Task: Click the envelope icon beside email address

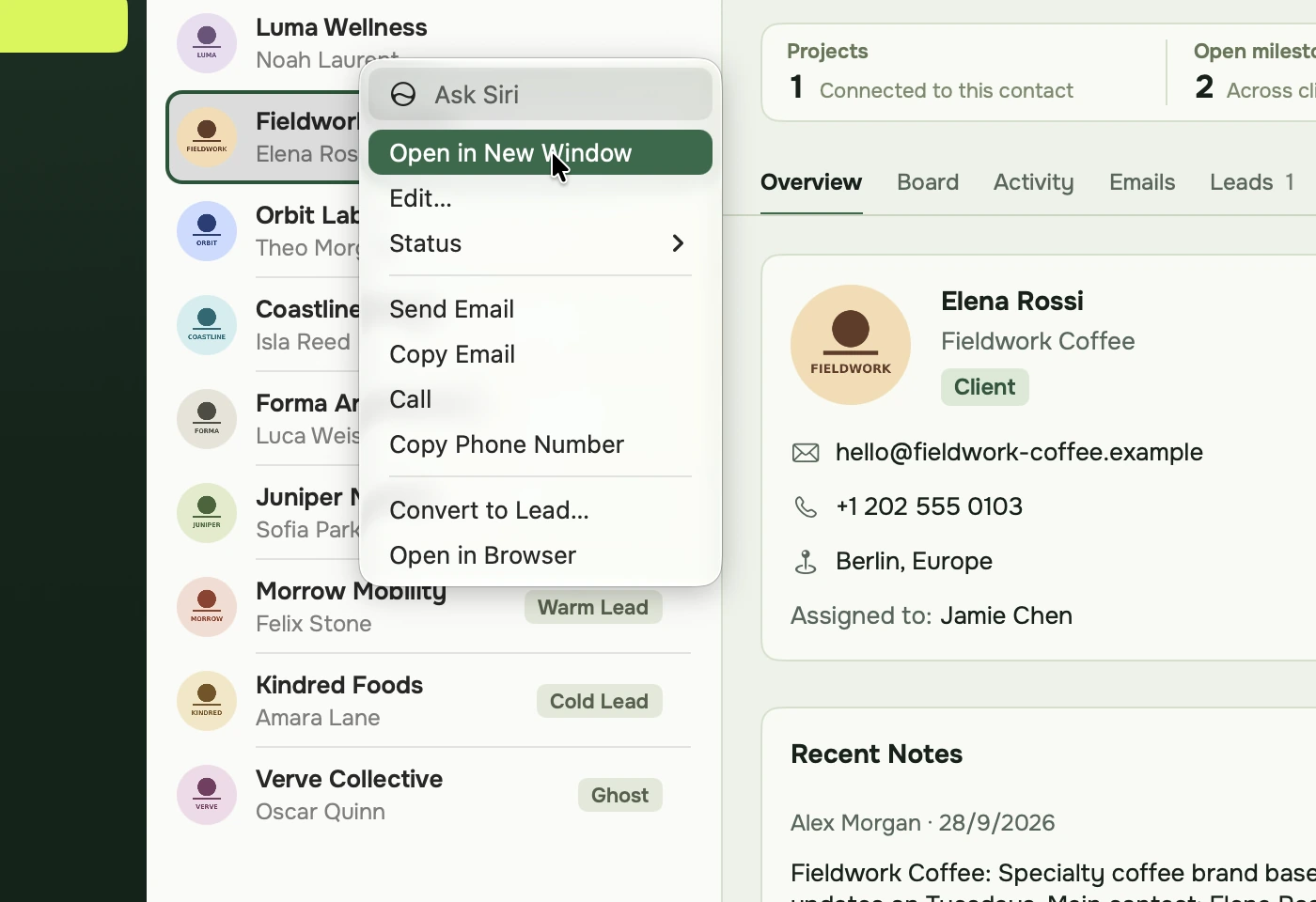Action: [x=806, y=453]
